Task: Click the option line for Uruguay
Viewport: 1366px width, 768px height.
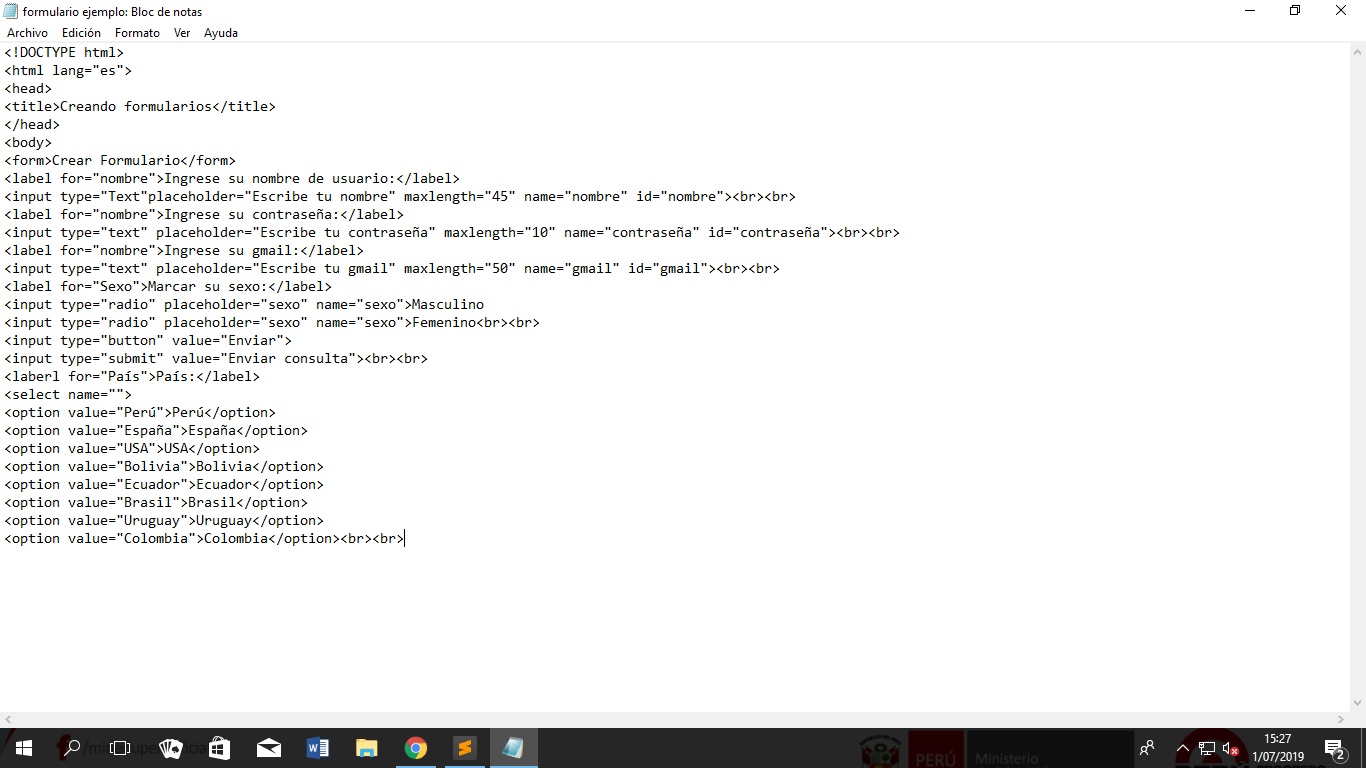Action: [164, 520]
